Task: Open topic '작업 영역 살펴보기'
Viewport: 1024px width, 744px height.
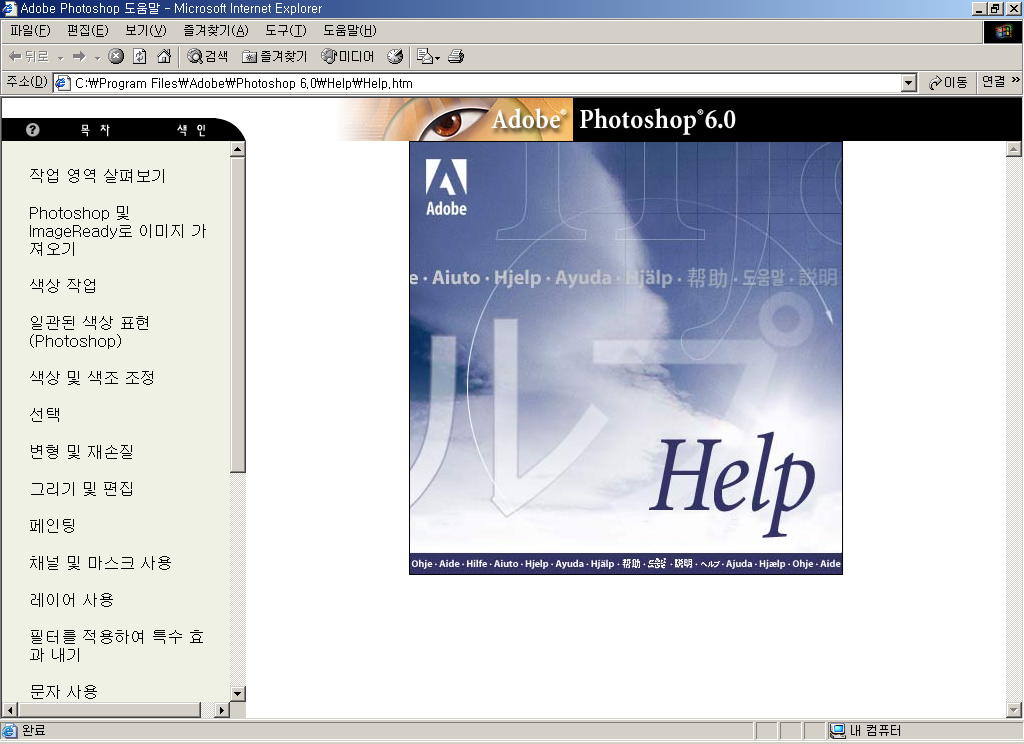Action: tap(97, 176)
